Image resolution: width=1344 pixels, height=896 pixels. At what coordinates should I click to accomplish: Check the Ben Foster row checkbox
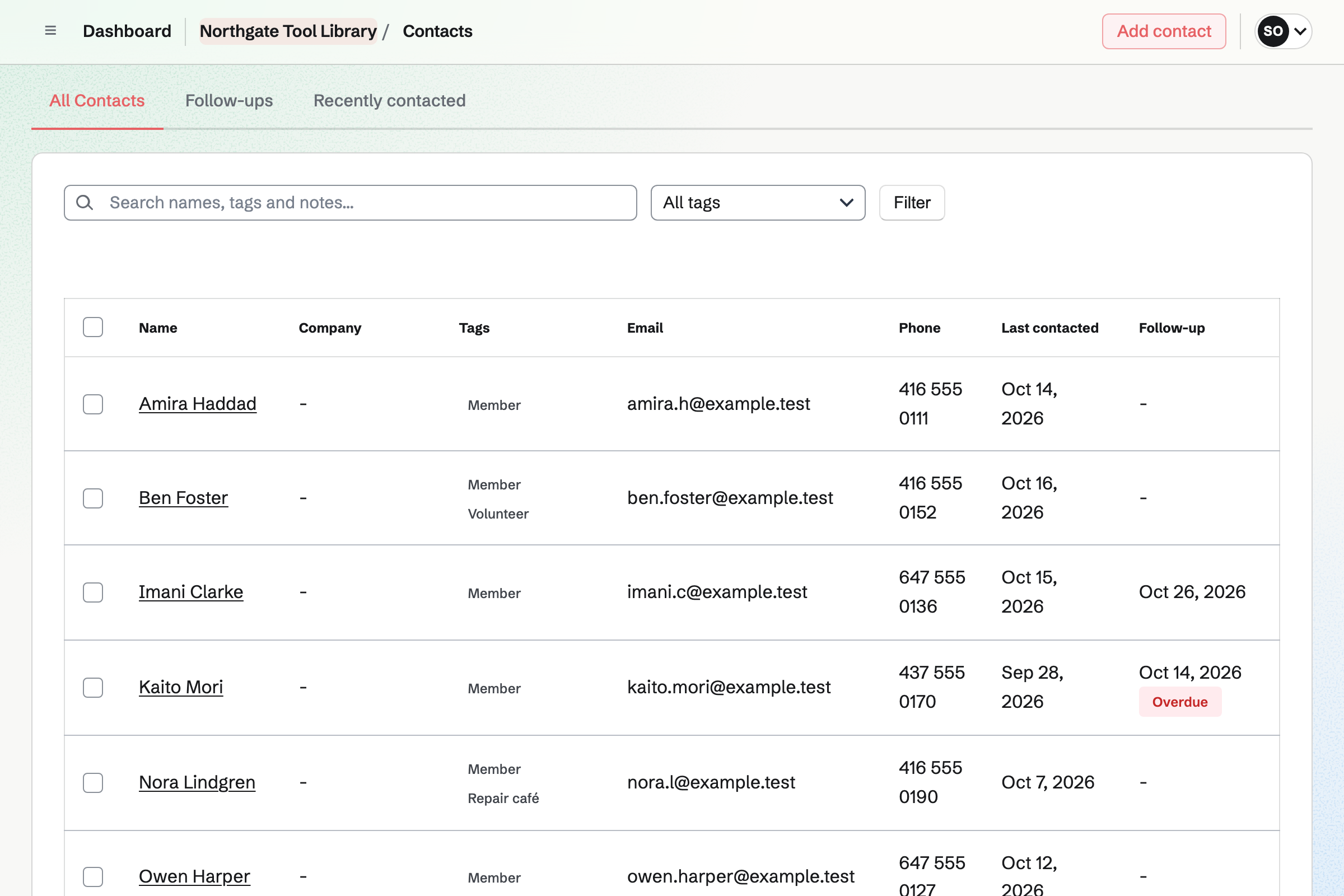(x=92, y=498)
